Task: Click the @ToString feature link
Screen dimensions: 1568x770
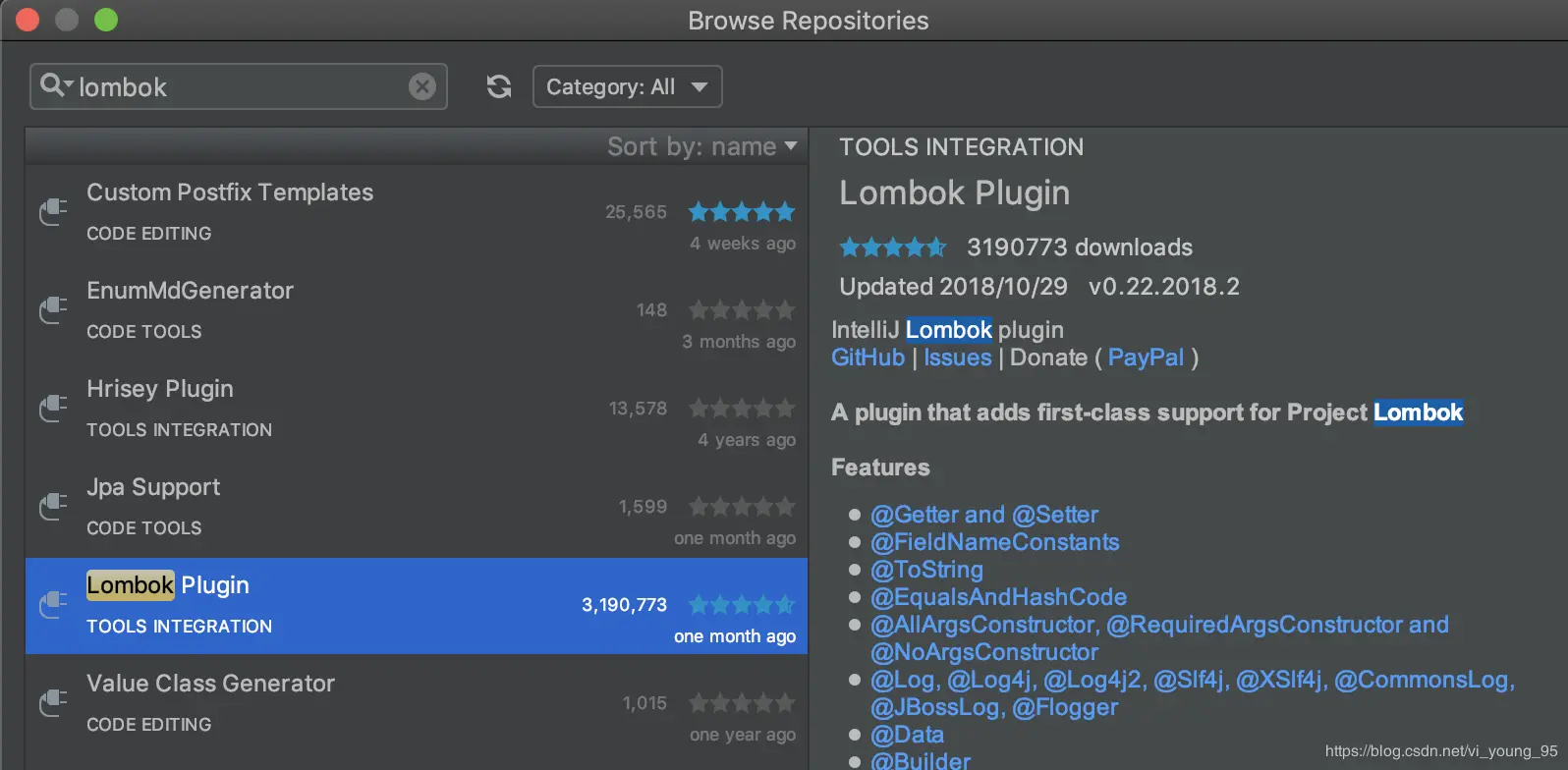Action: pos(925,570)
